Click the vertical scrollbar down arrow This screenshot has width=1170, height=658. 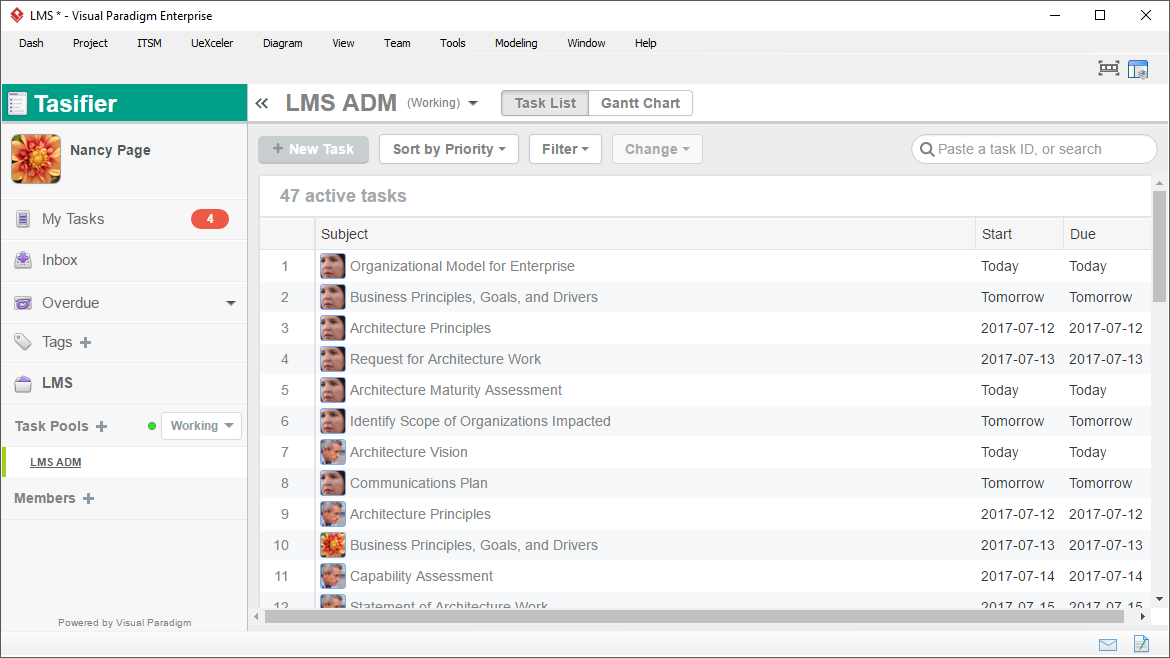click(x=1159, y=599)
